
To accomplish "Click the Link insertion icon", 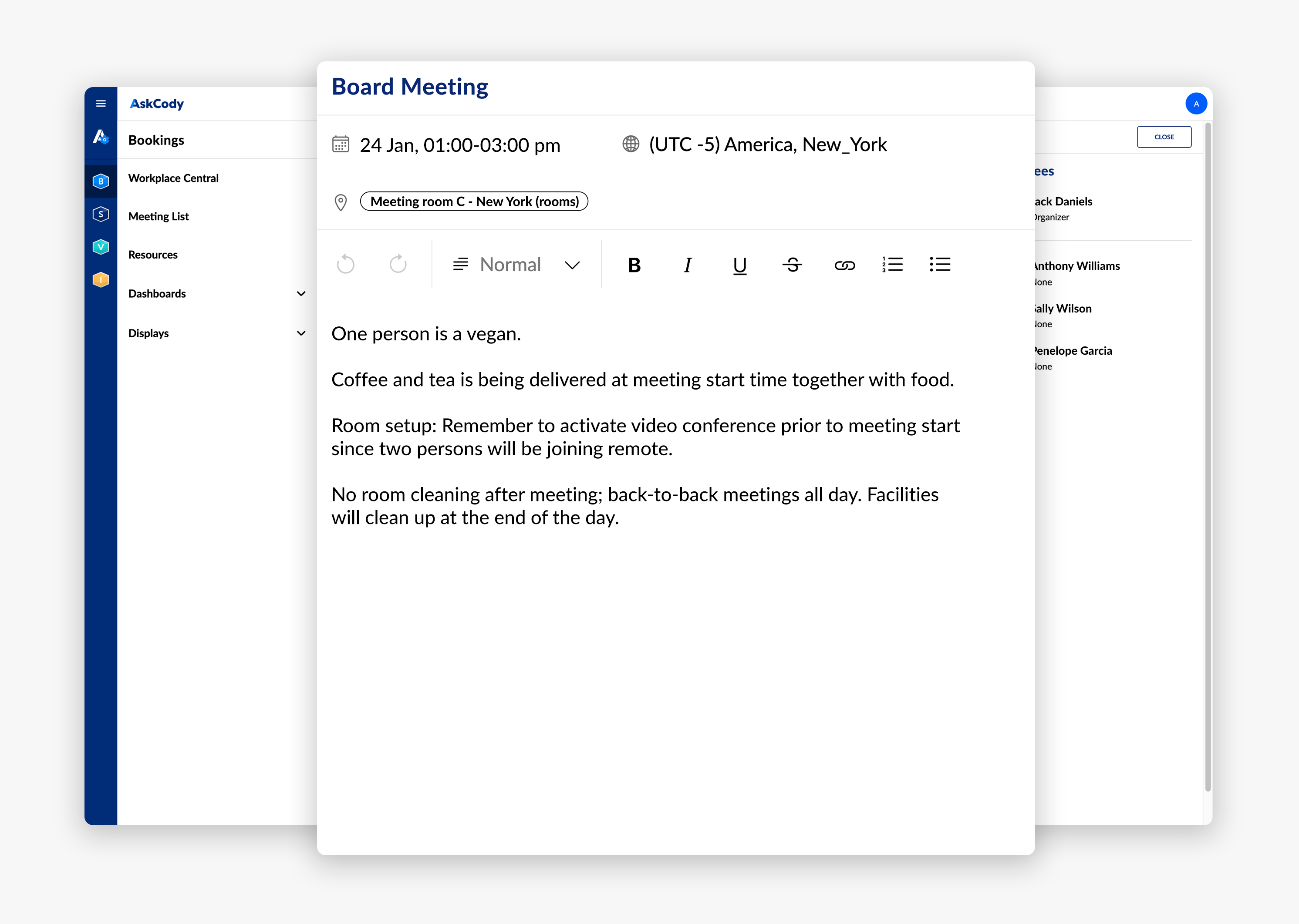I will (843, 264).
